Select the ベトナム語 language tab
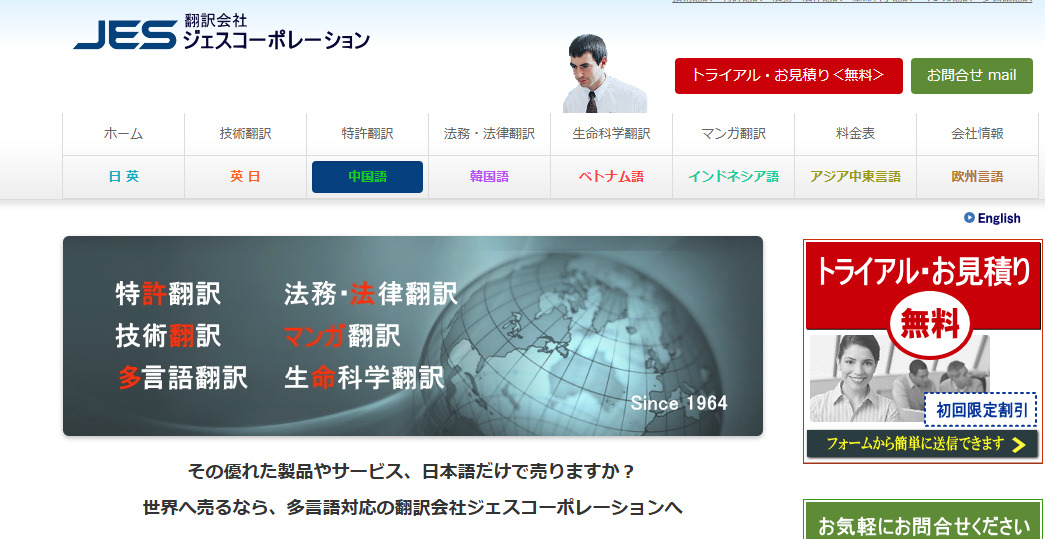 click(611, 177)
